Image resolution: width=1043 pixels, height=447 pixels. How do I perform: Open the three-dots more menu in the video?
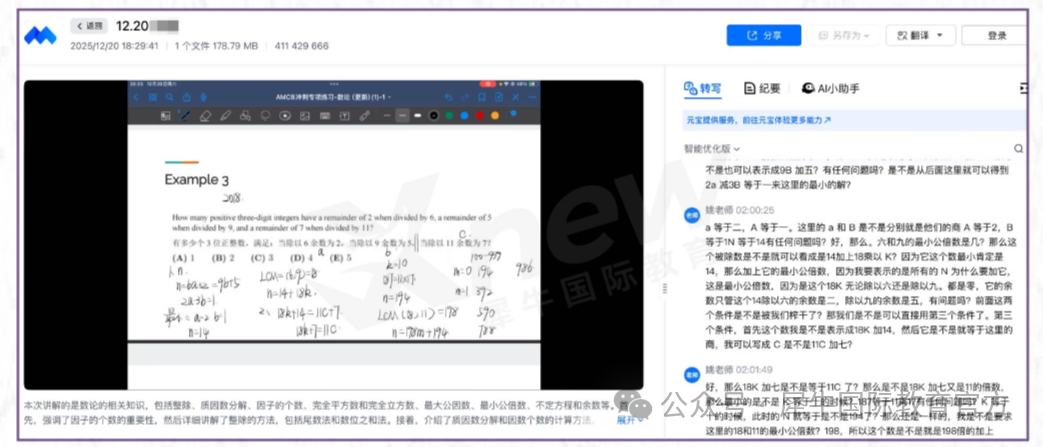(x=532, y=97)
